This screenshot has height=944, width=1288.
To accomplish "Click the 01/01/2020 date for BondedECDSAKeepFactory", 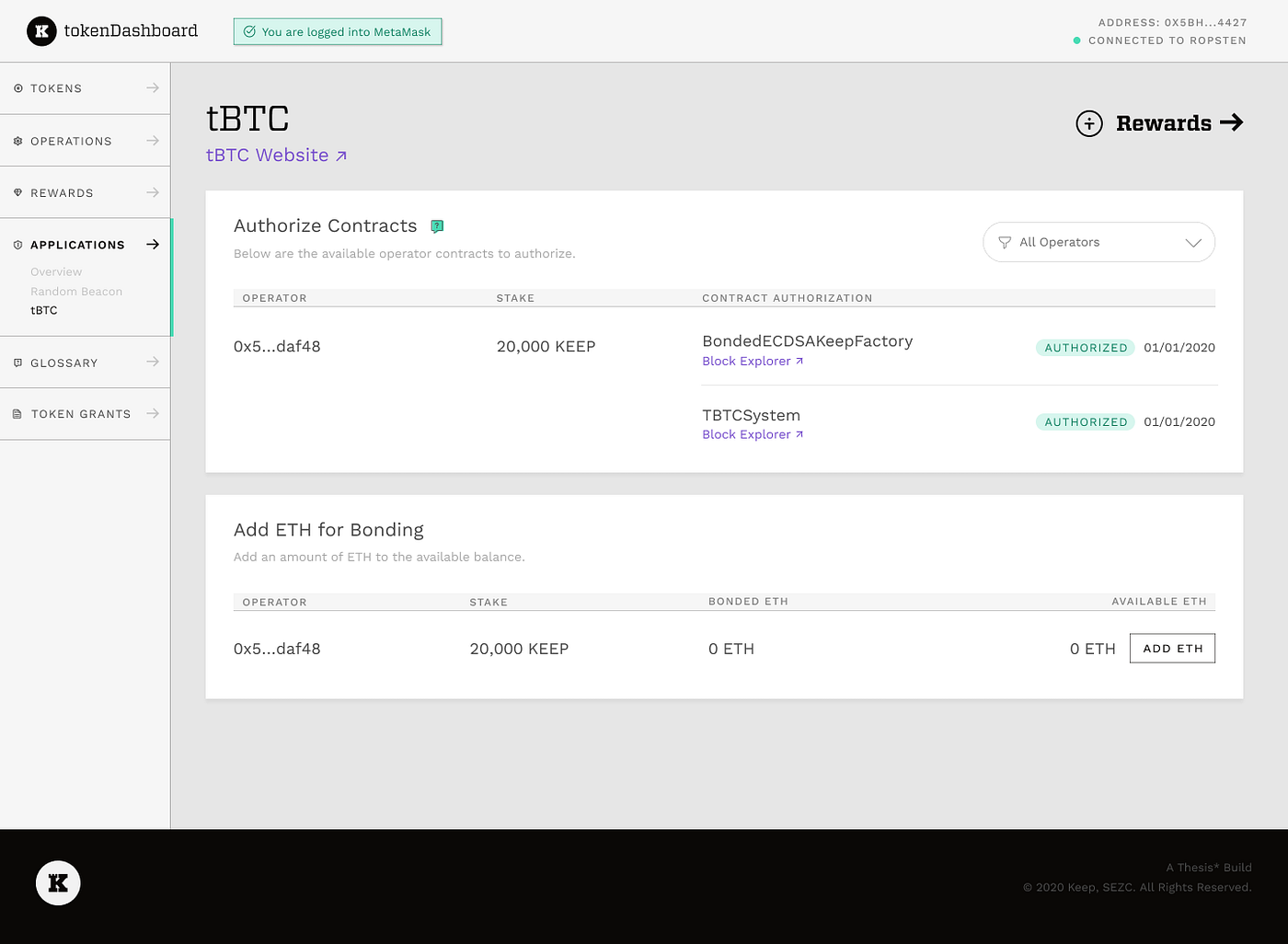I will 1179,348.
